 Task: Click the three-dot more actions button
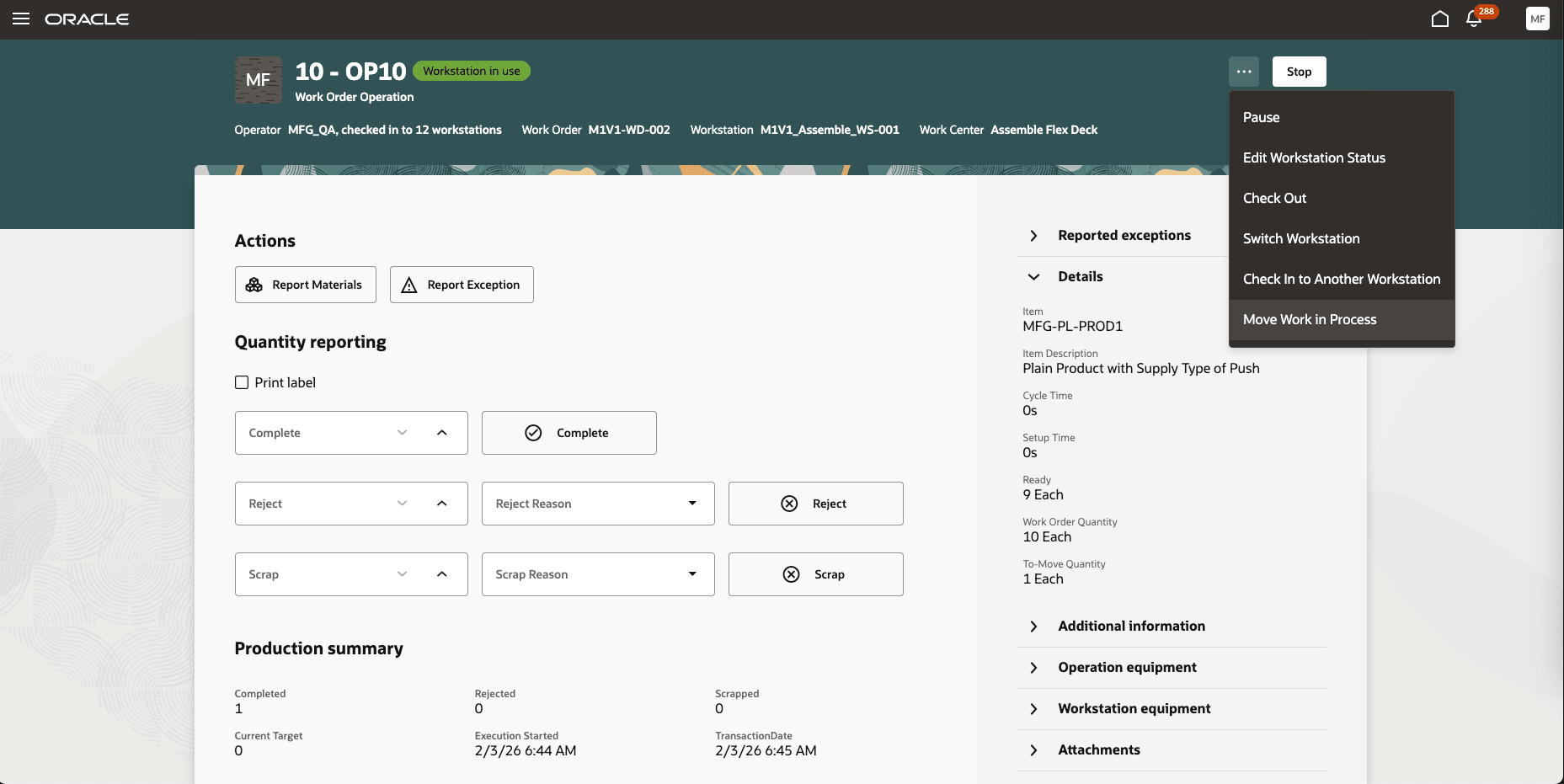(x=1244, y=72)
